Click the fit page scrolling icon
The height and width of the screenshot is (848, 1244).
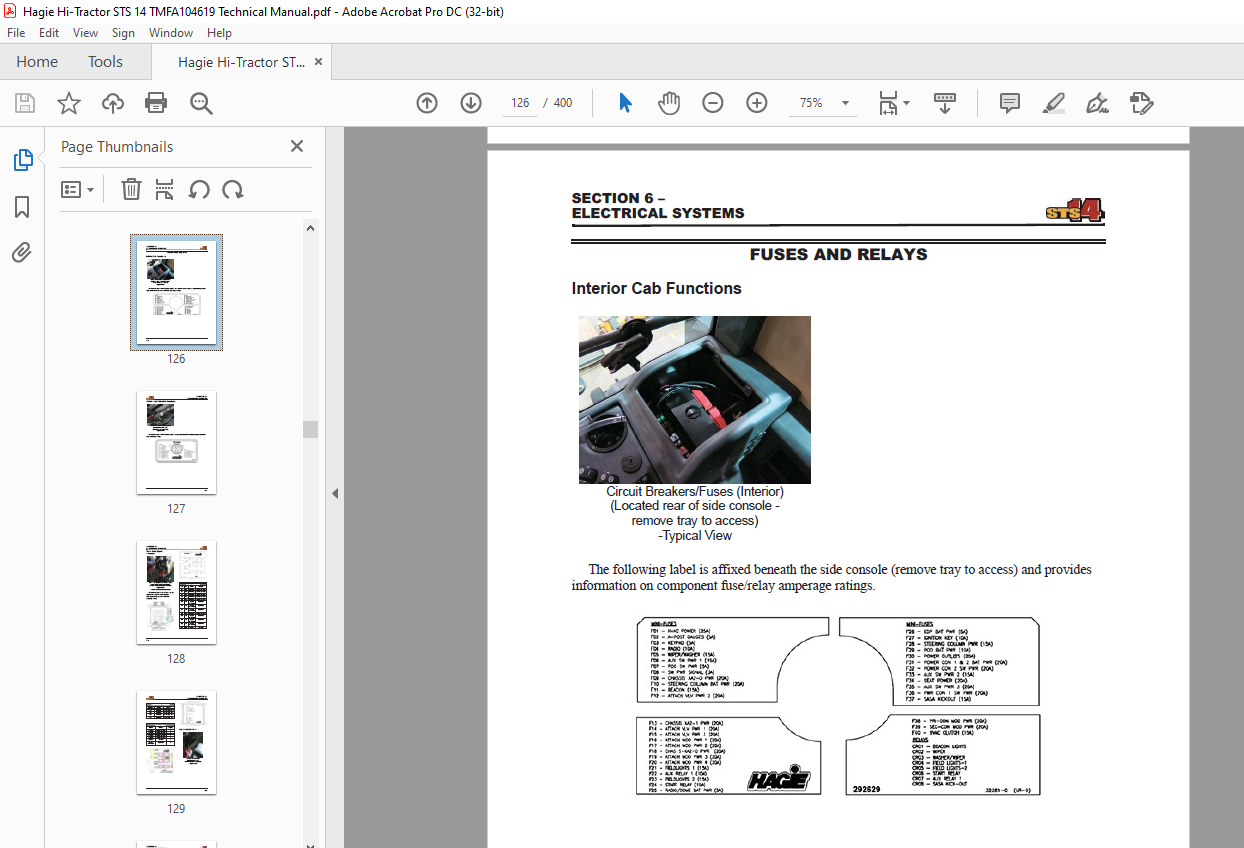click(x=888, y=103)
